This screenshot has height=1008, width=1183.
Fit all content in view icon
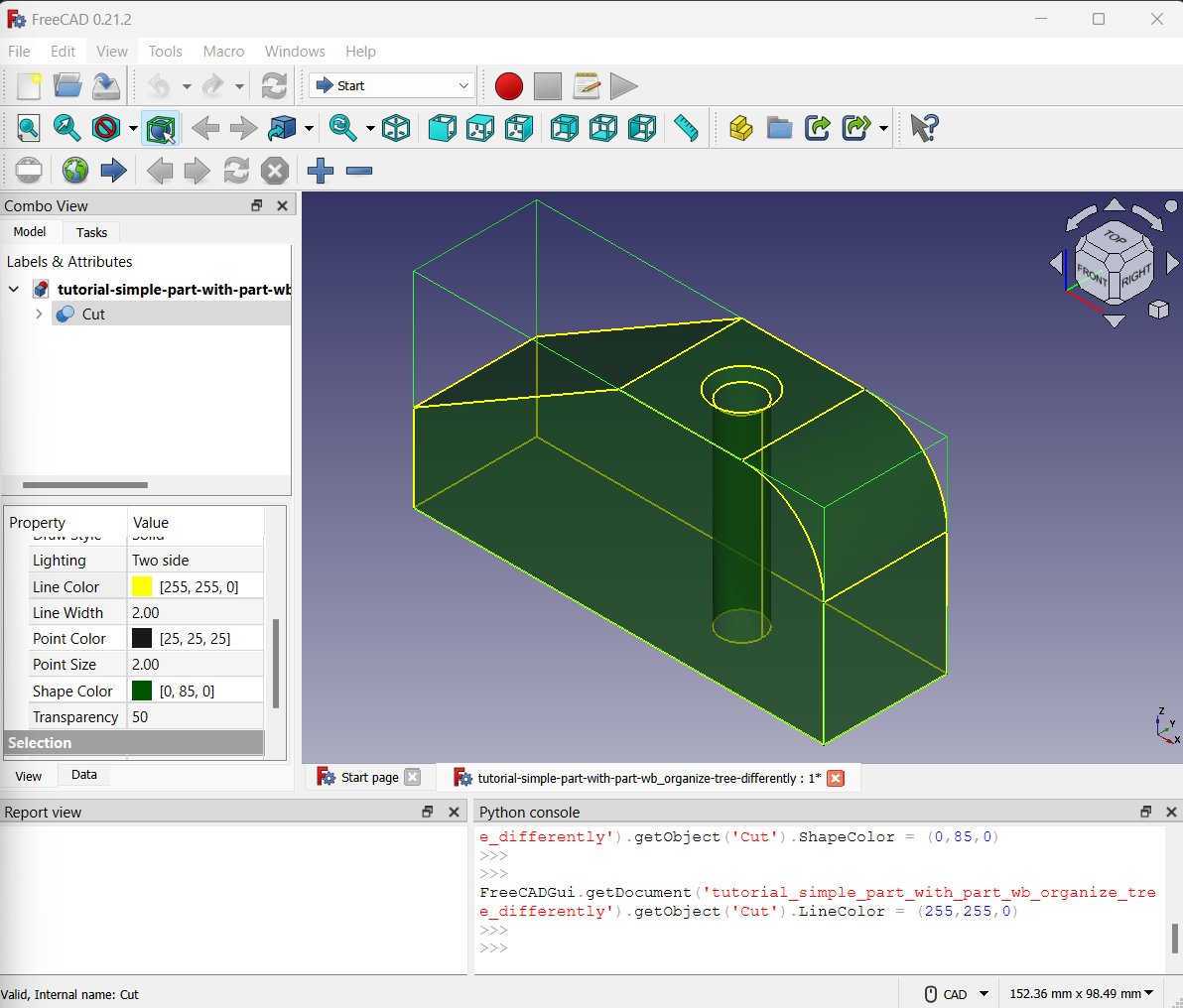pos(29,128)
